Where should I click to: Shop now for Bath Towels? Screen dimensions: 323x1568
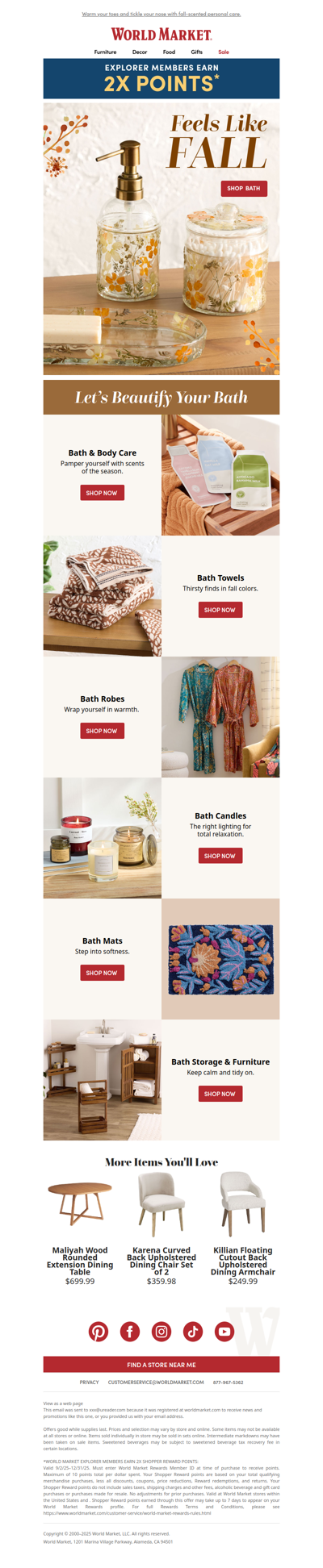click(x=220, y=610)
